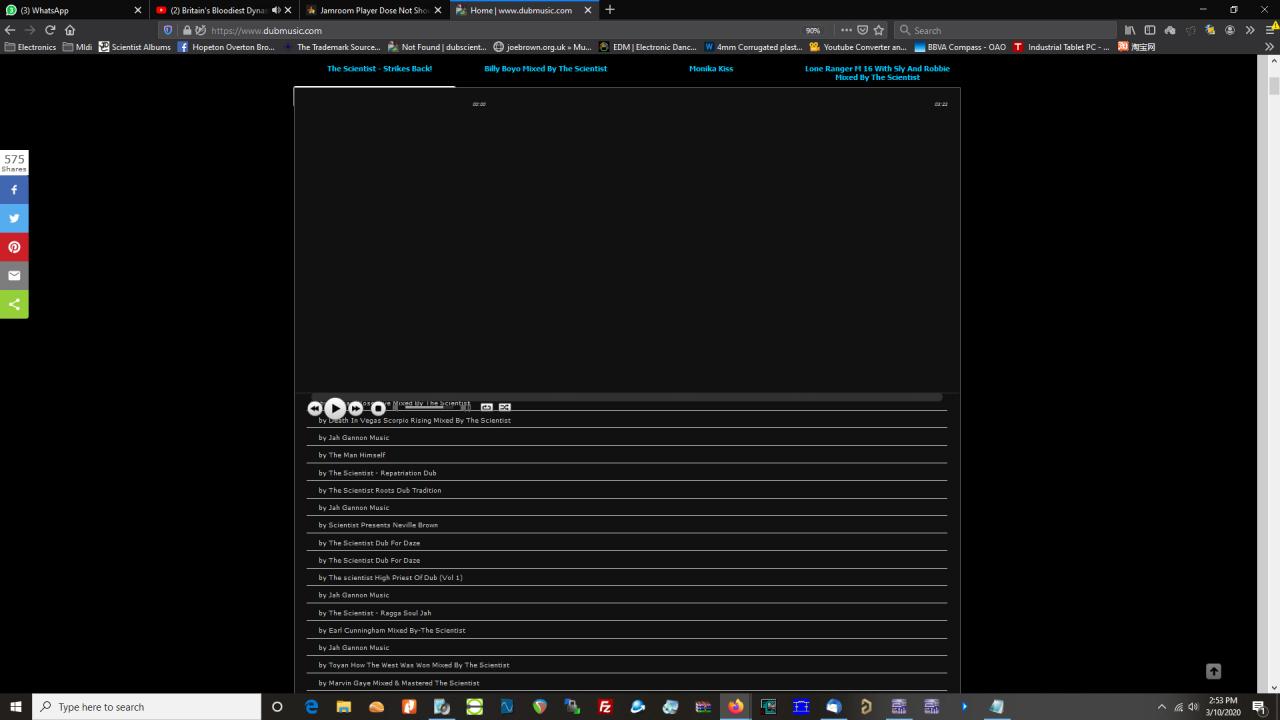Viewport: 1280px width, 720px height.
Task: Show more bookmarks with the toolbar chevron
Action: coord(1270,47)
